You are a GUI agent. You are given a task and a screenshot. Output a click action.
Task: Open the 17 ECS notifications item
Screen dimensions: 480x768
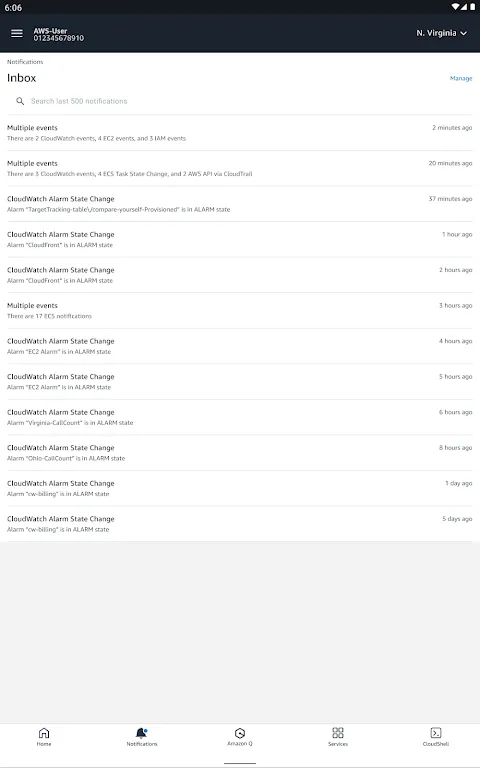240,311
